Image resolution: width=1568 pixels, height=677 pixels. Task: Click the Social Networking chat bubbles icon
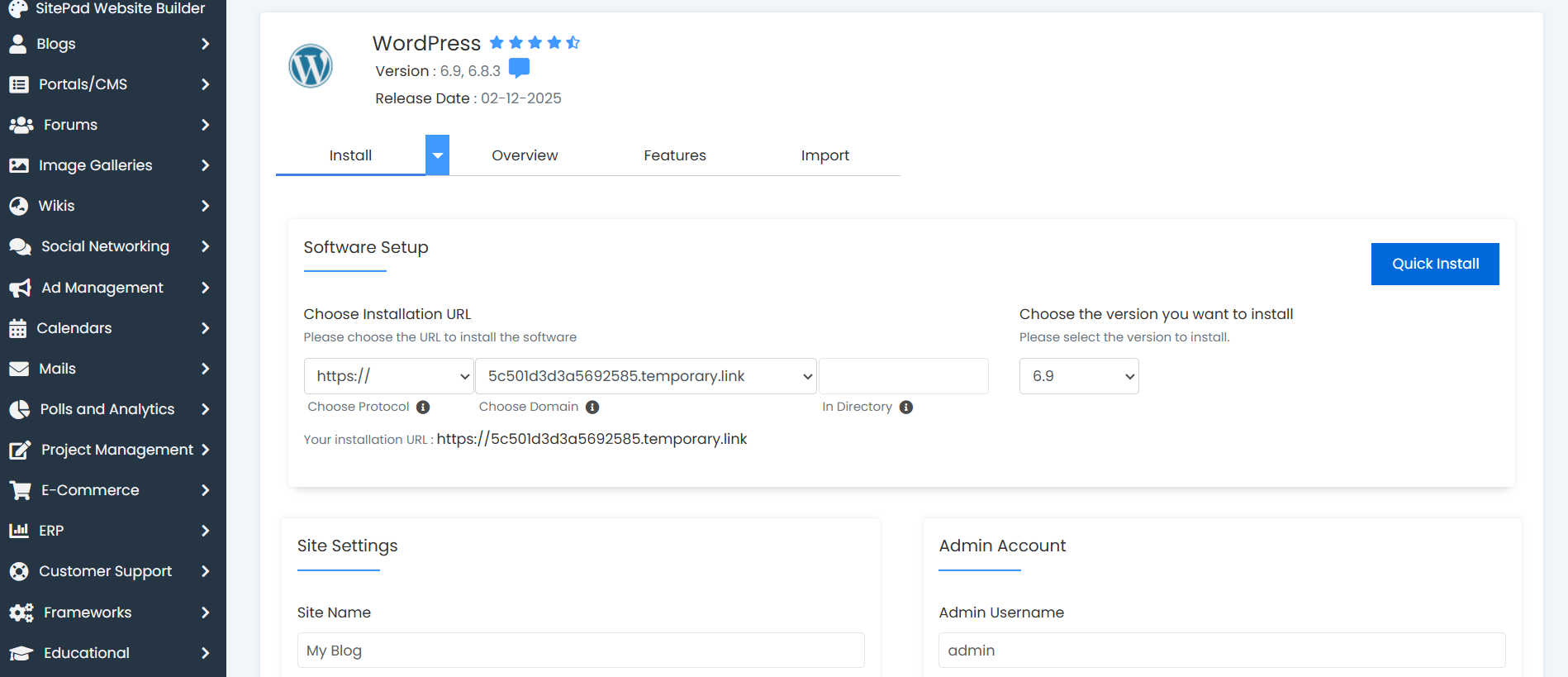[21, 246]
